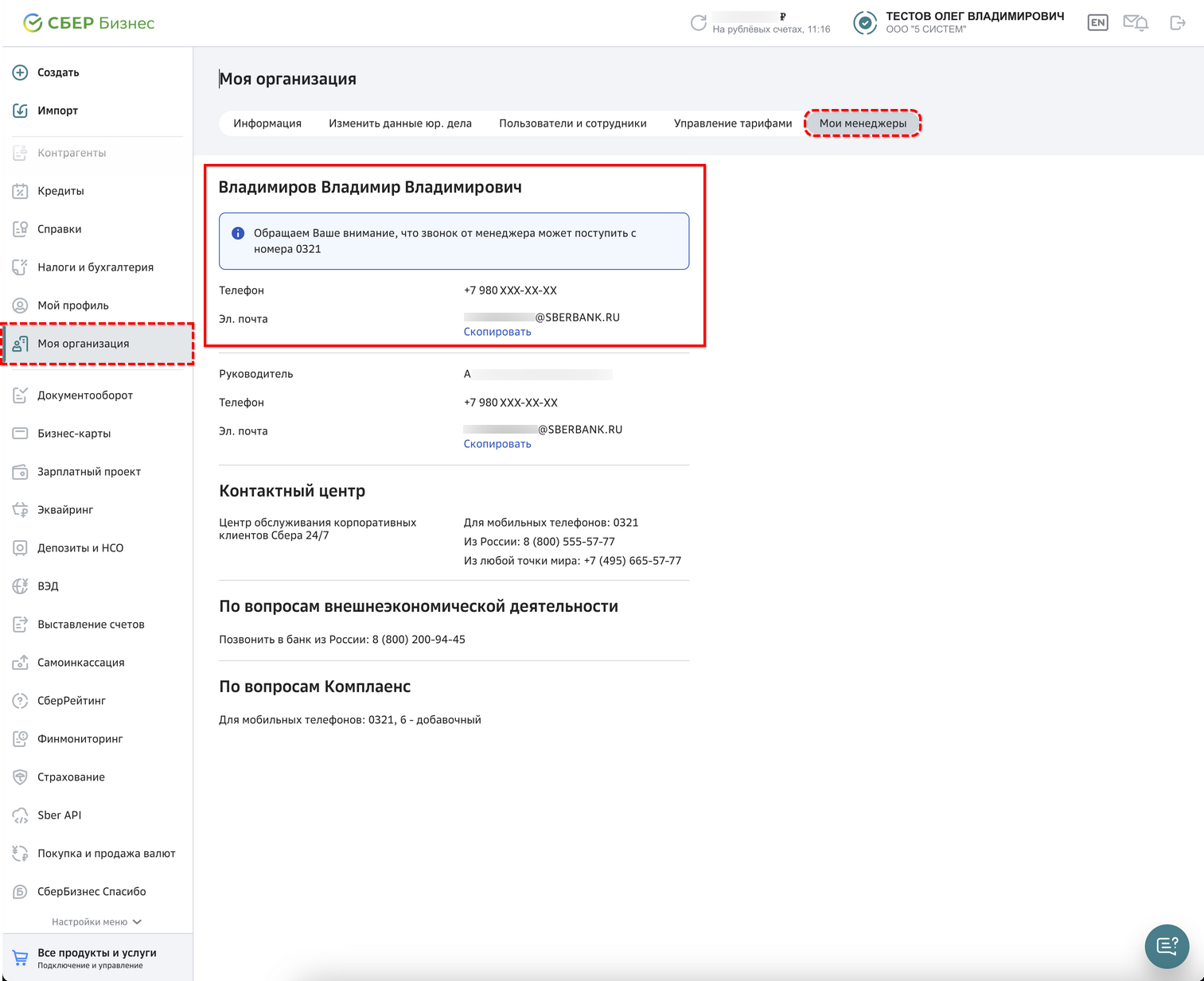This screenshot has height=981, width=1204.
Task: Click the "Для мобильных телефонов: 0321" line
Action: click(551, 523)
